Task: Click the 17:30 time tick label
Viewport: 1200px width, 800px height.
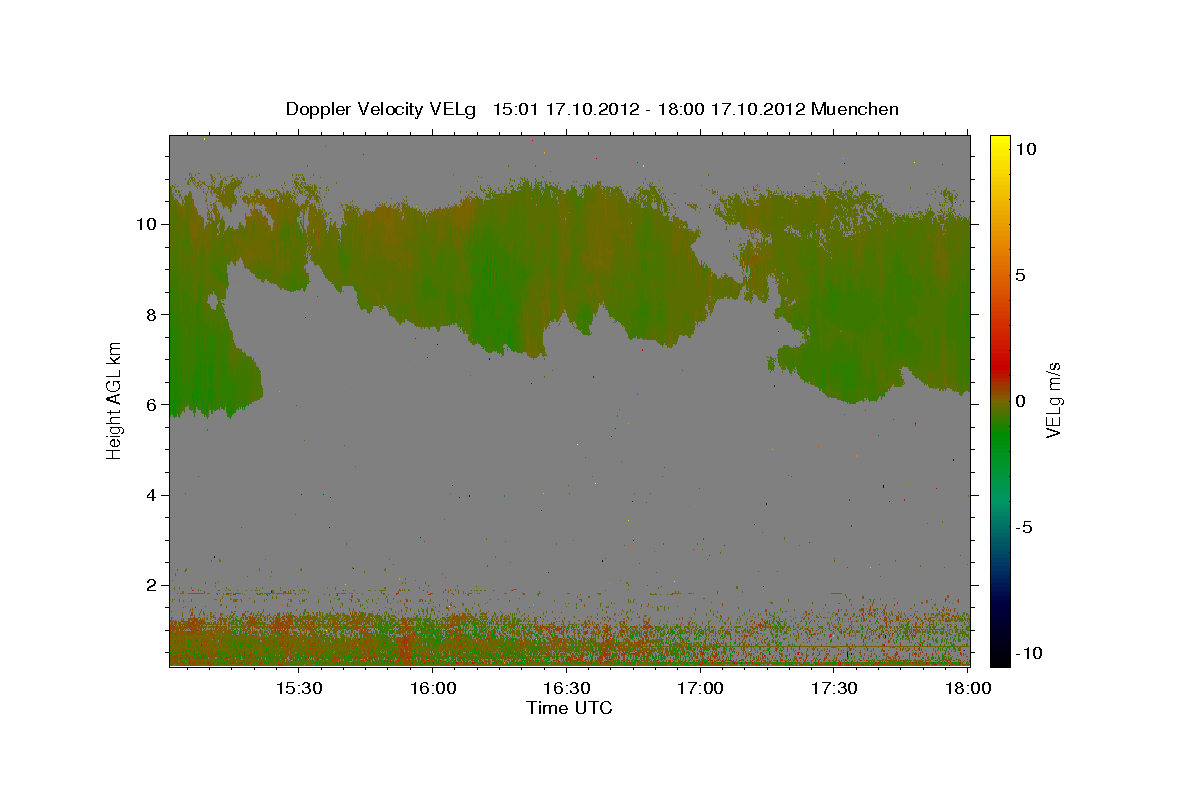Action: [x=834, y=689]
